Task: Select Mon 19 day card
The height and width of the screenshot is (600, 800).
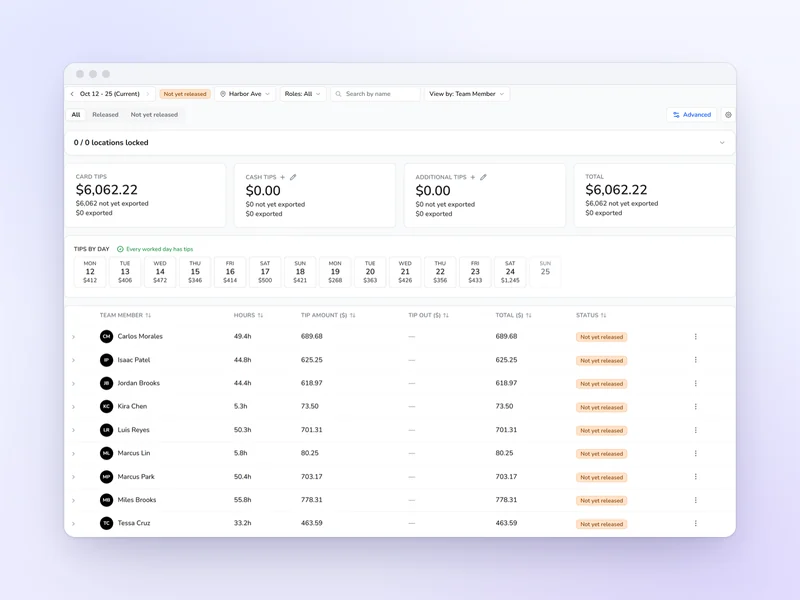Action: (335, 272)
